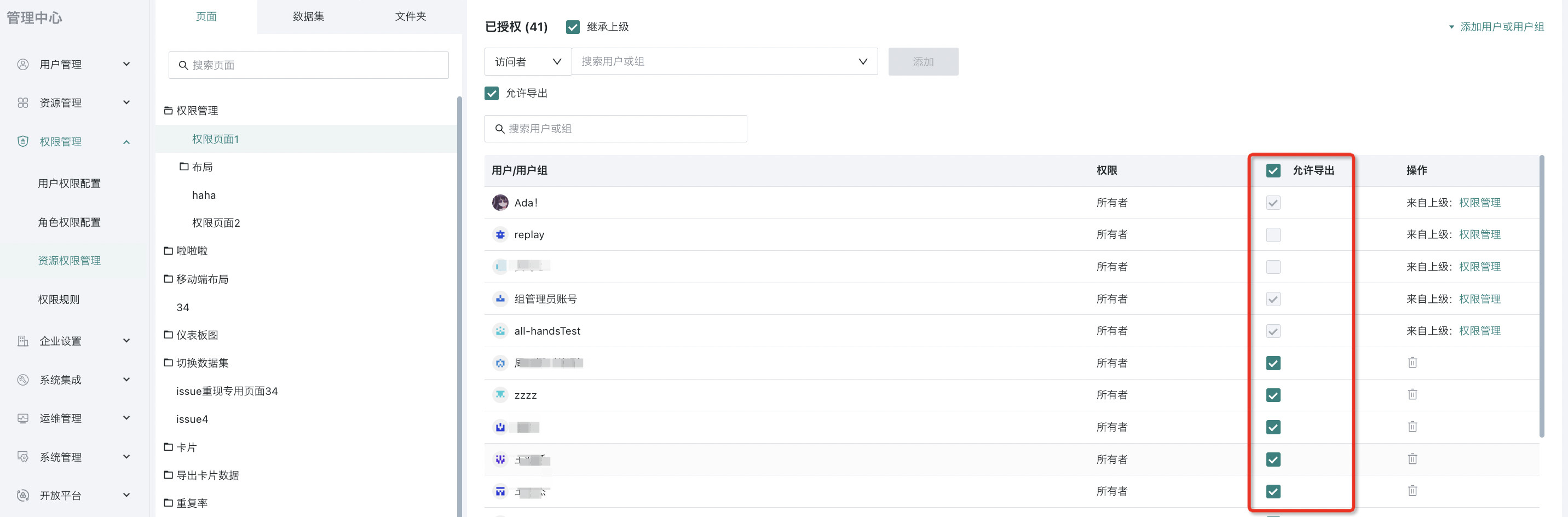Click the 添加用户或用户组 link
Screen dimensions: 1568x517
(1501, 27)
